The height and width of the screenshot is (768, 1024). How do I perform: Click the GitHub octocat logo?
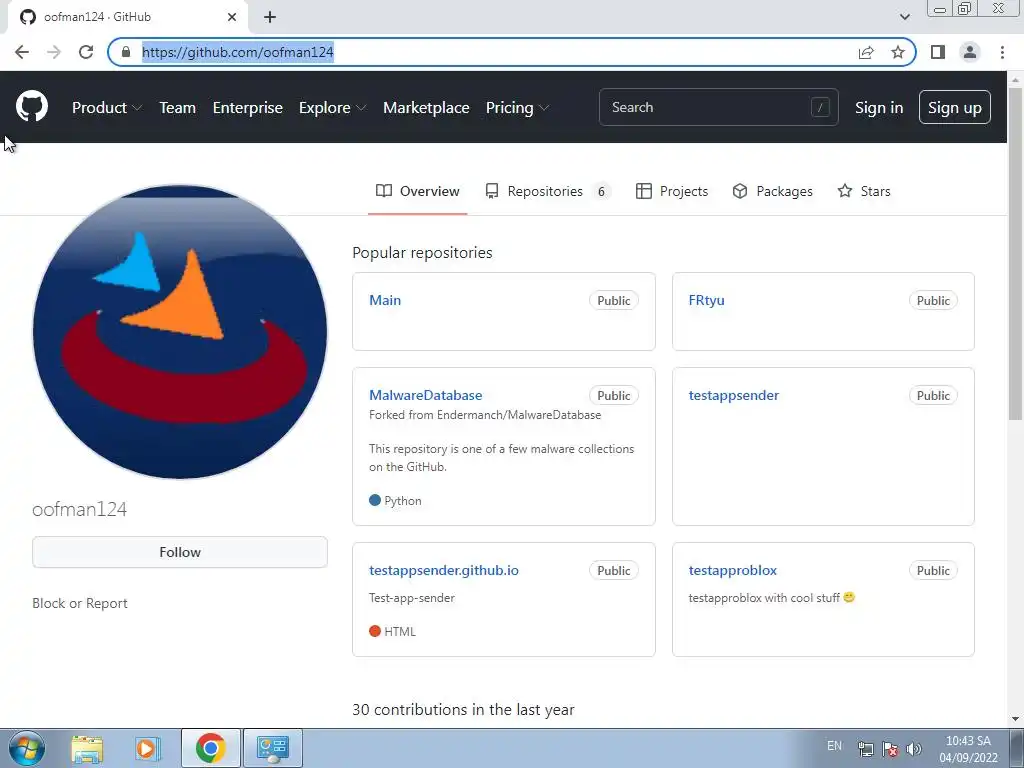pos(31,107)
